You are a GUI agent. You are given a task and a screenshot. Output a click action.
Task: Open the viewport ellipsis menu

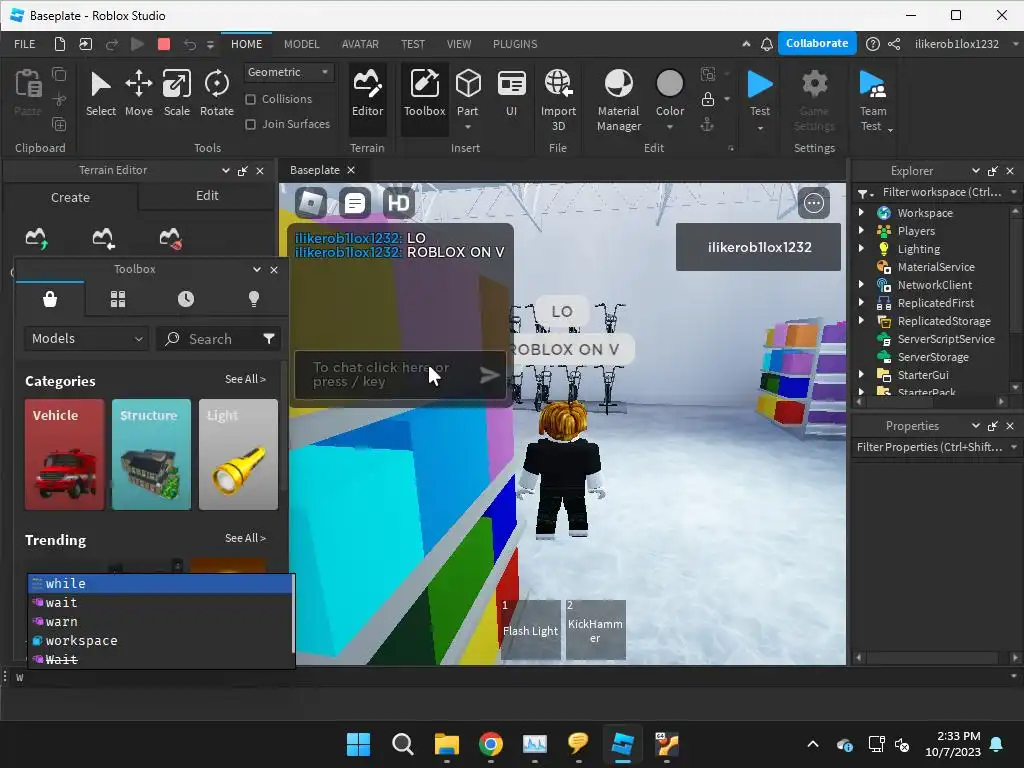click(x=814, y=203)
